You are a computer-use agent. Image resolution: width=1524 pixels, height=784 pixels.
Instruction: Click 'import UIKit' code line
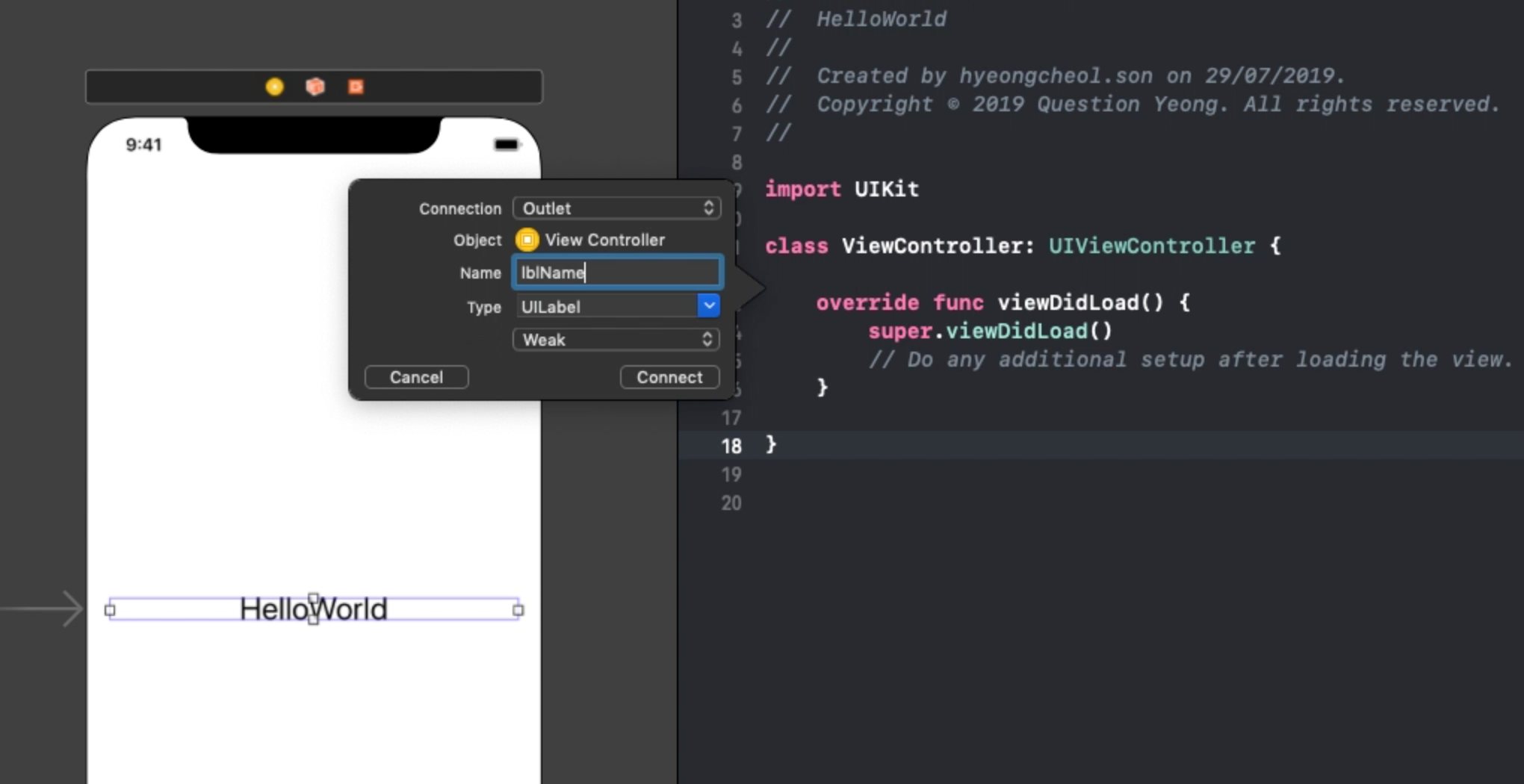[x=842, y=189]
